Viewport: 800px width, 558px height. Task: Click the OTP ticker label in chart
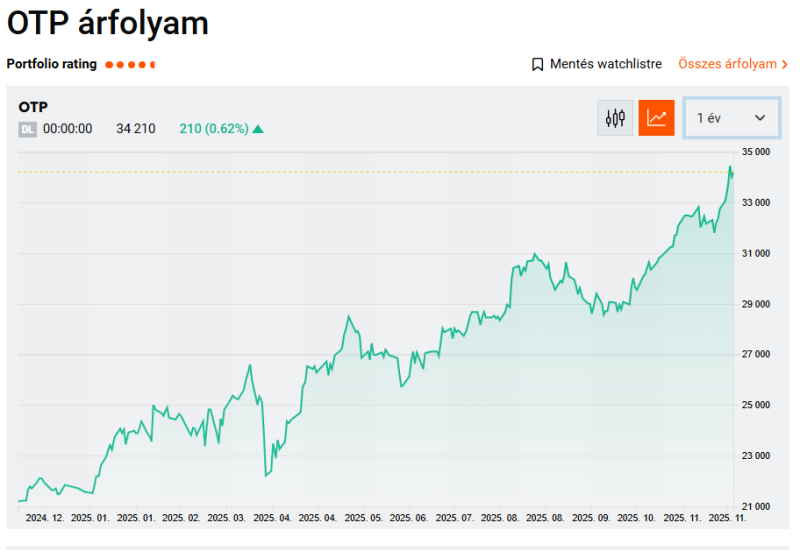pos(33,107)
